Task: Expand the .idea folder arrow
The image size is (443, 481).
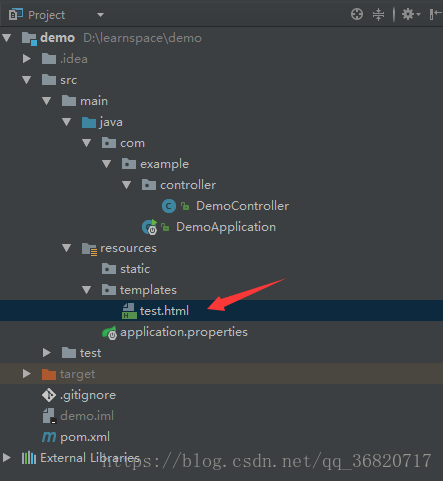Action: pos(27,59)
